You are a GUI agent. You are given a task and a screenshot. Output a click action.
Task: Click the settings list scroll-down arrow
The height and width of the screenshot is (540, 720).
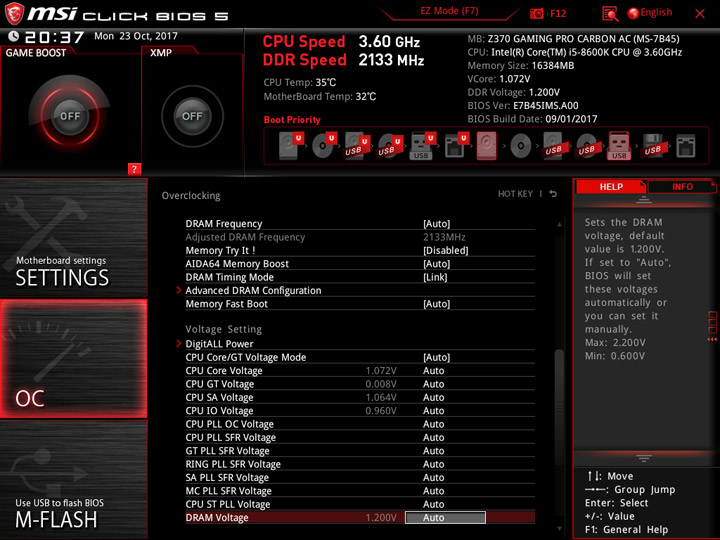(x=559, y=529)
